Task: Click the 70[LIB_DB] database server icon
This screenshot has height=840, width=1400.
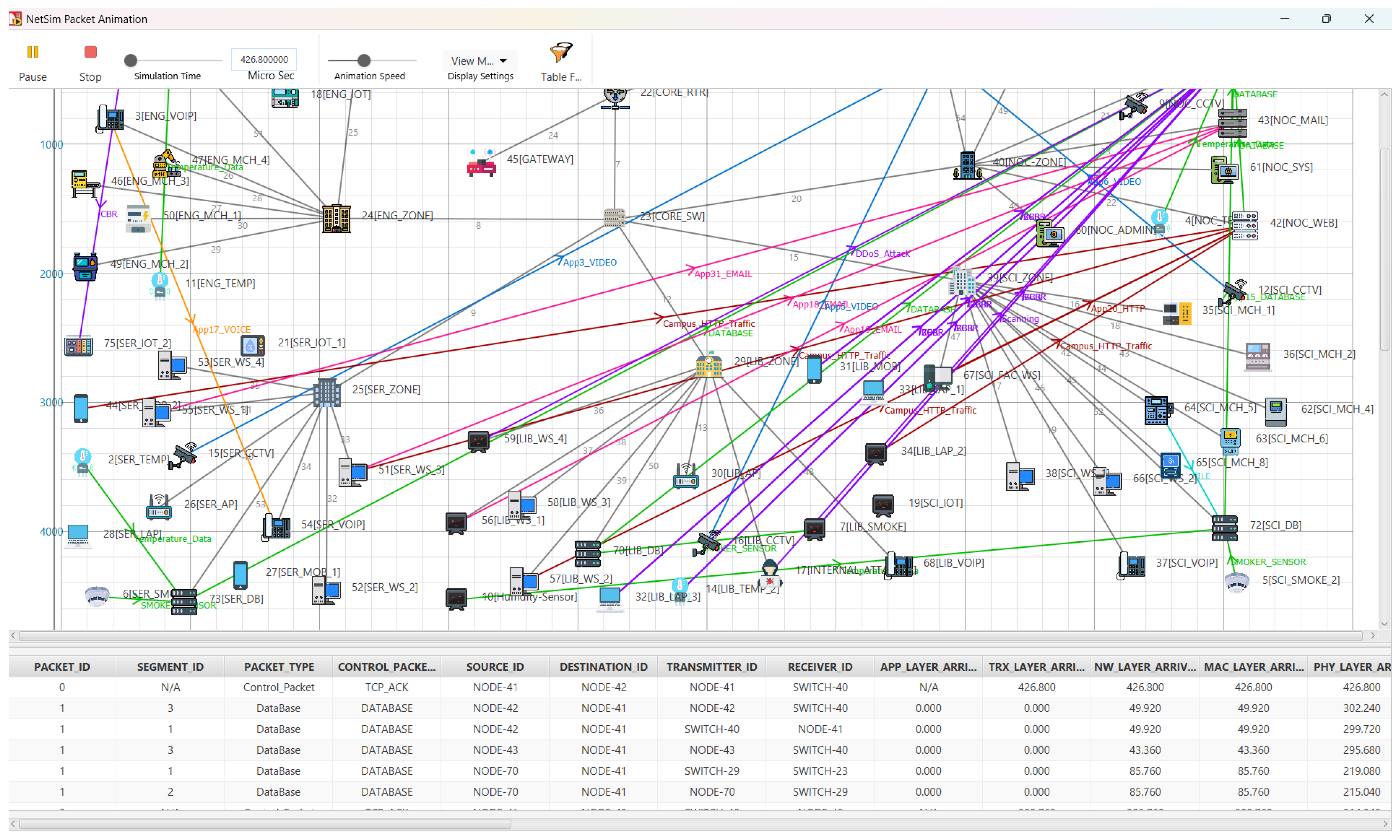Action: point(588,553)
